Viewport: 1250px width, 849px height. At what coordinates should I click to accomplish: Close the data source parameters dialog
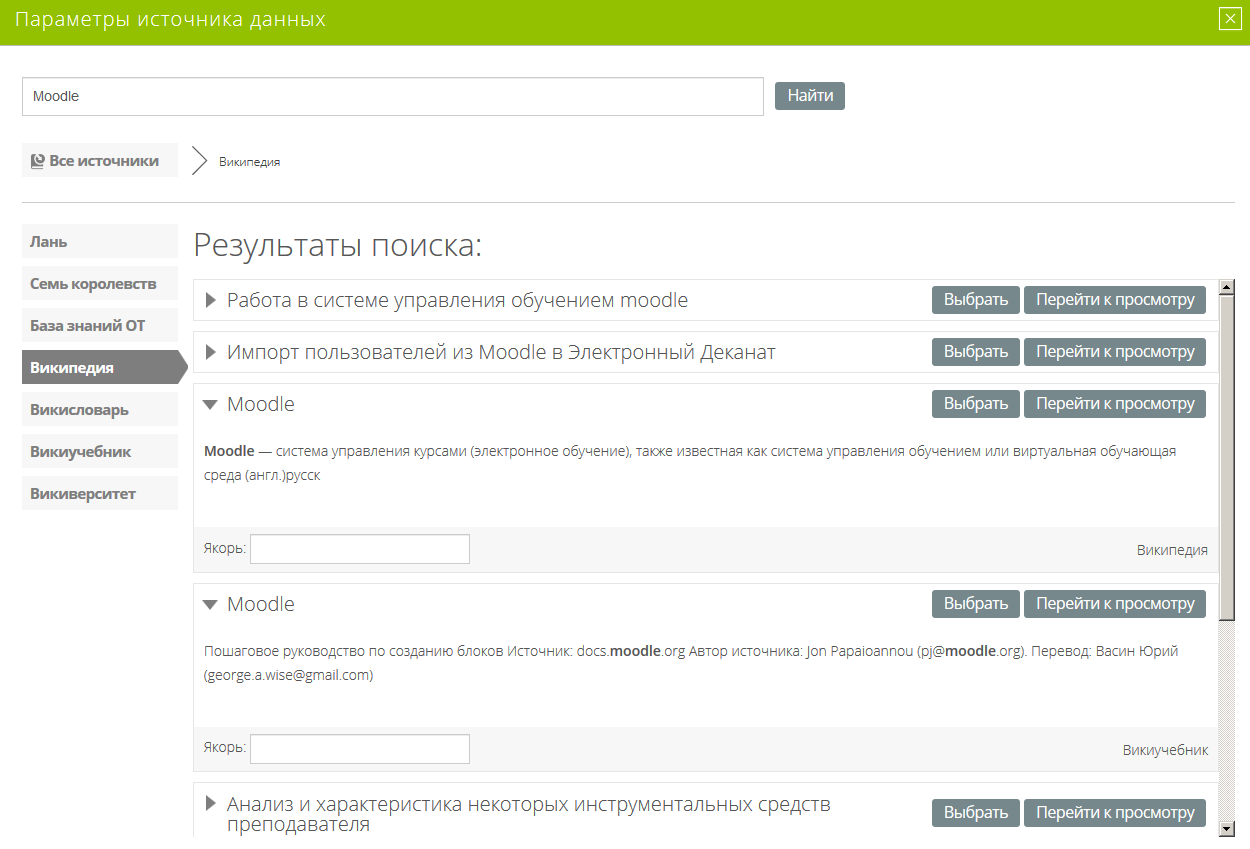(1230, 18)
